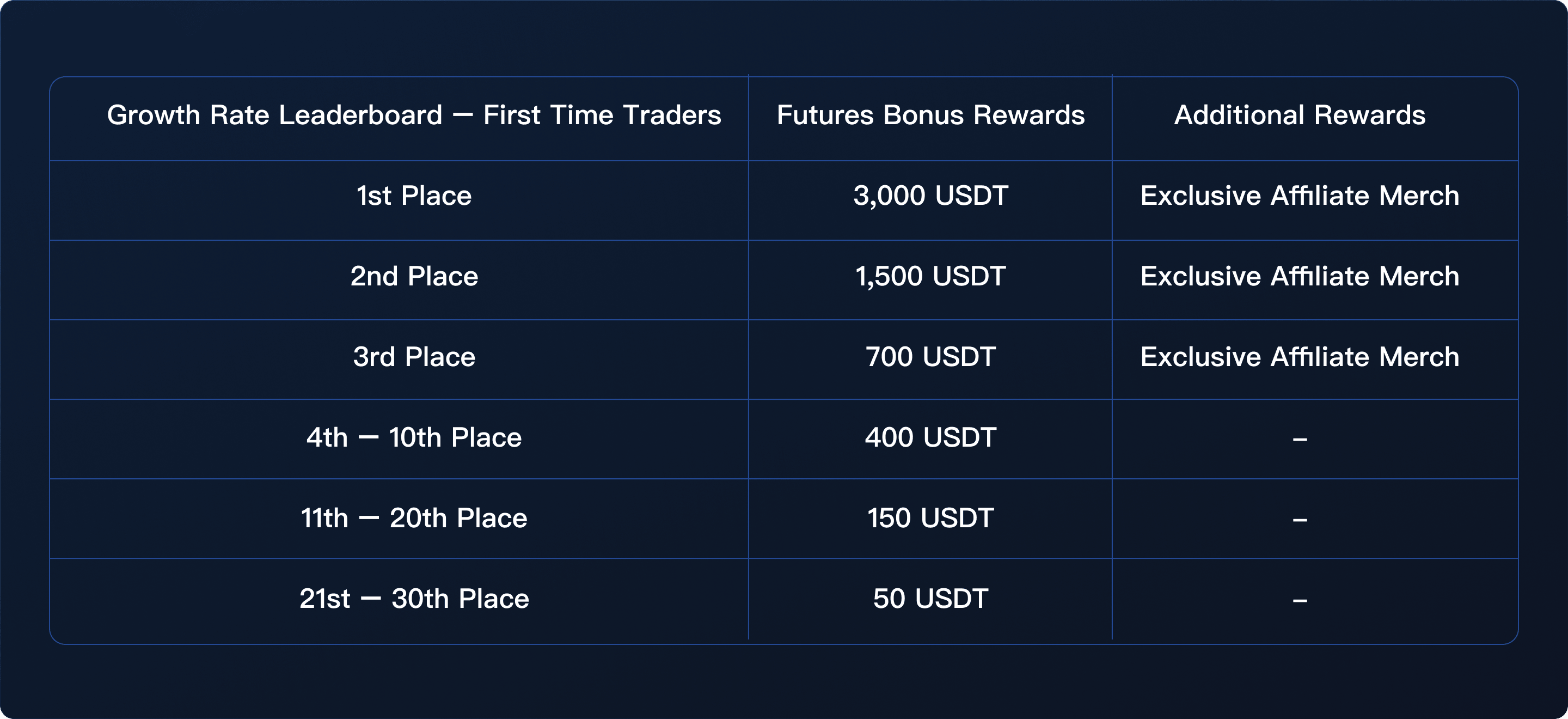Click the 150 USDT reward cell

[x=930, y=518]
